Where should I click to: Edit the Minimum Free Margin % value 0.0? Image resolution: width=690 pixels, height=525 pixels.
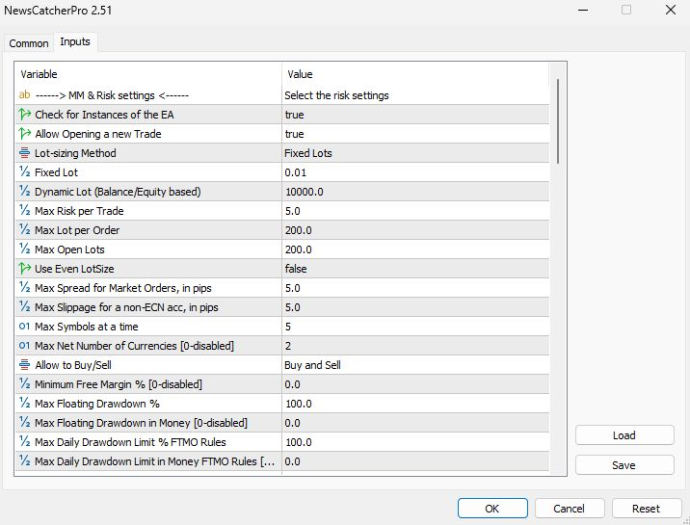(x=415, y=384)
